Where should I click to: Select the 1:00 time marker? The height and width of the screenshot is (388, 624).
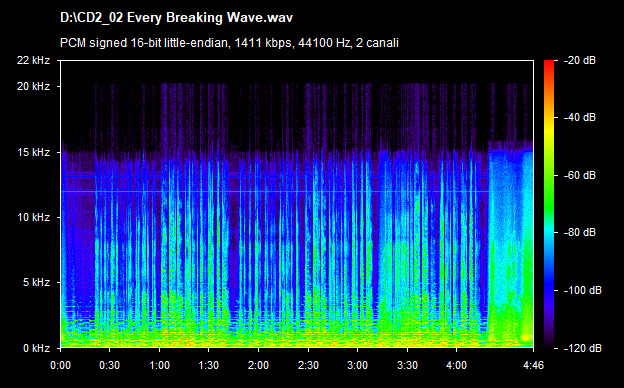160,365
